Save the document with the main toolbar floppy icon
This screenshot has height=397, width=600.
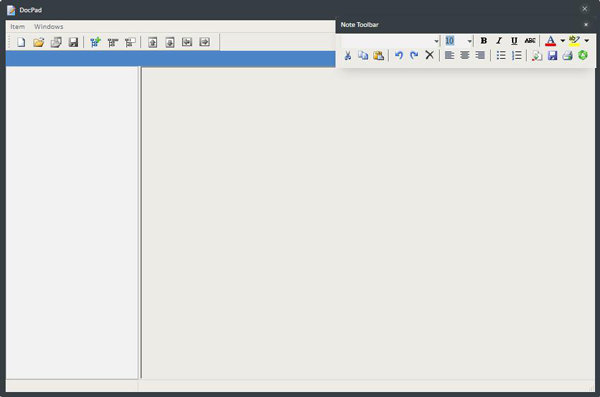click(73, 42)
